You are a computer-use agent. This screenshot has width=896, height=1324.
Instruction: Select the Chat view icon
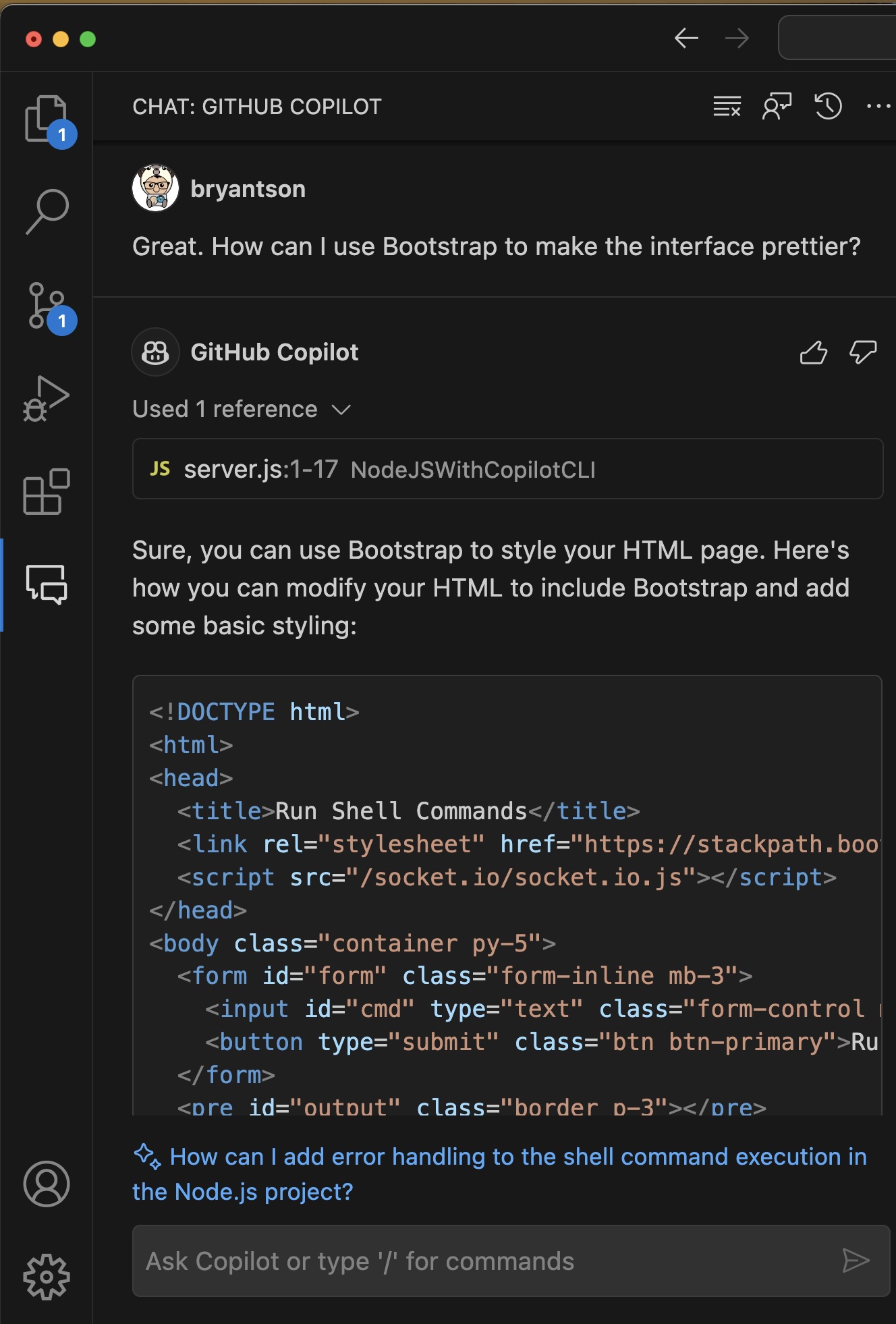pos(47,584)
